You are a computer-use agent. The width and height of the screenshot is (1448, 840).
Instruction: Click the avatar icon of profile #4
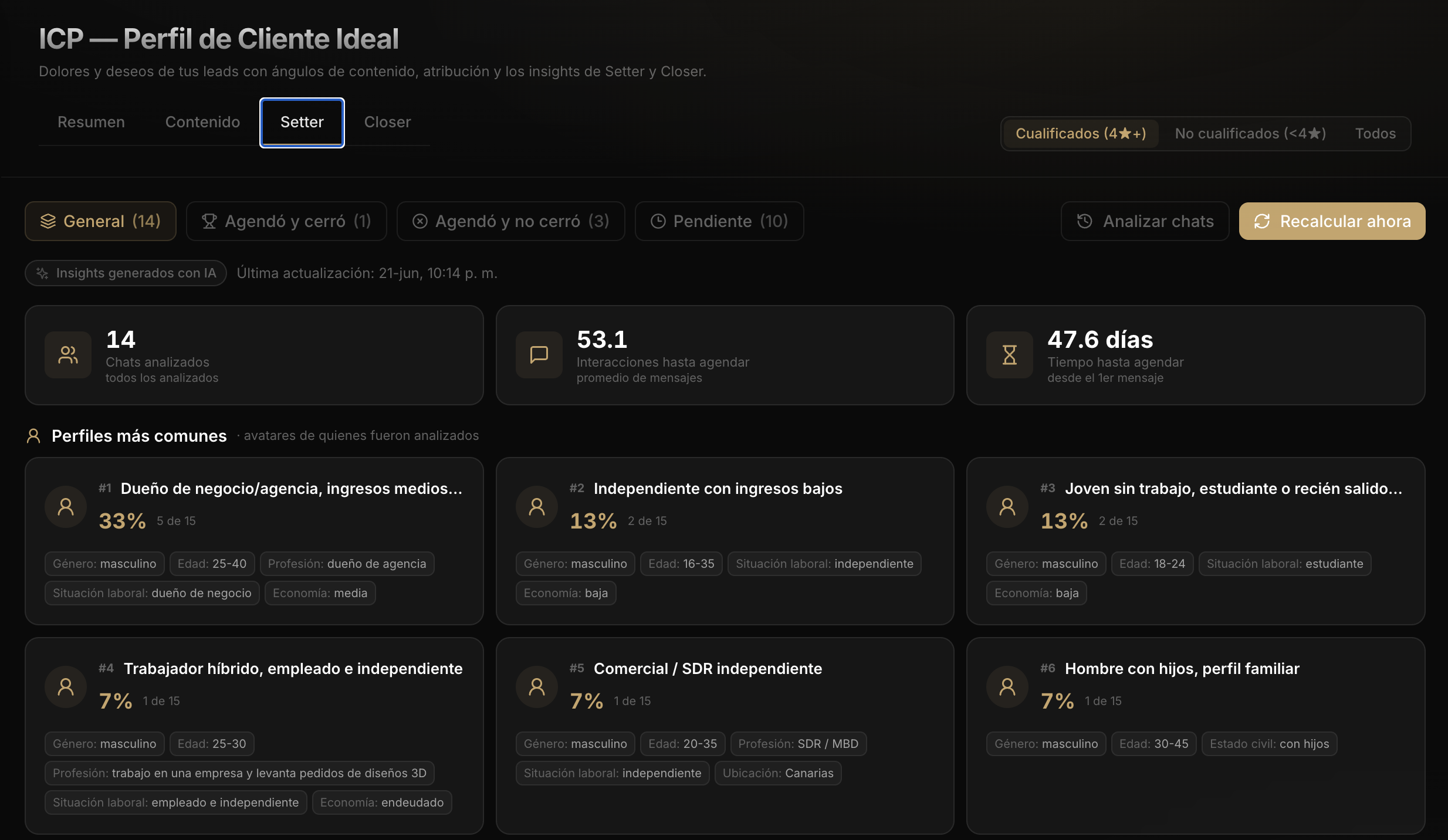click(66, 687)
